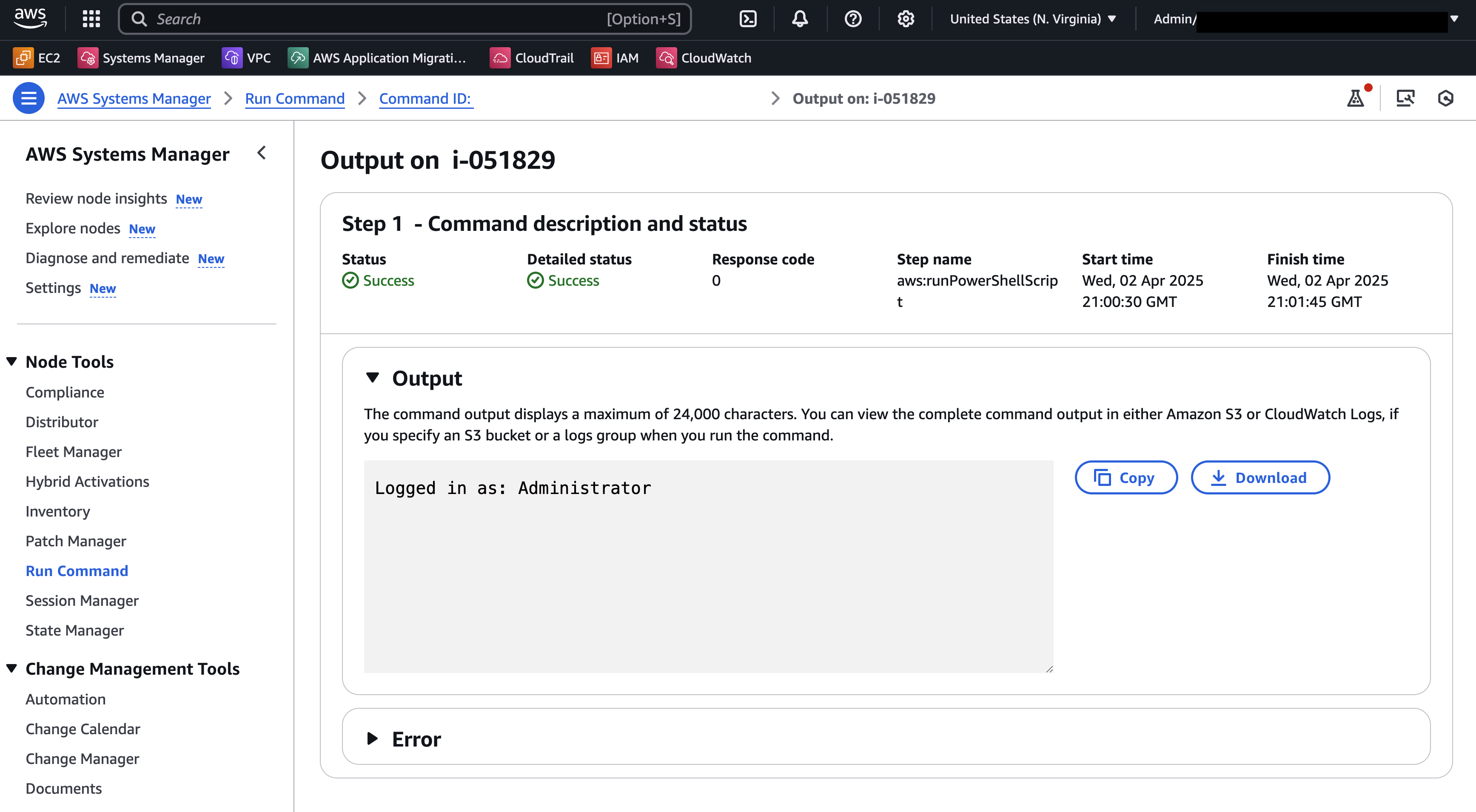Open the help question mark icon
The image size is (1476, 812).
pyautogui.click(x=852, y=19)
